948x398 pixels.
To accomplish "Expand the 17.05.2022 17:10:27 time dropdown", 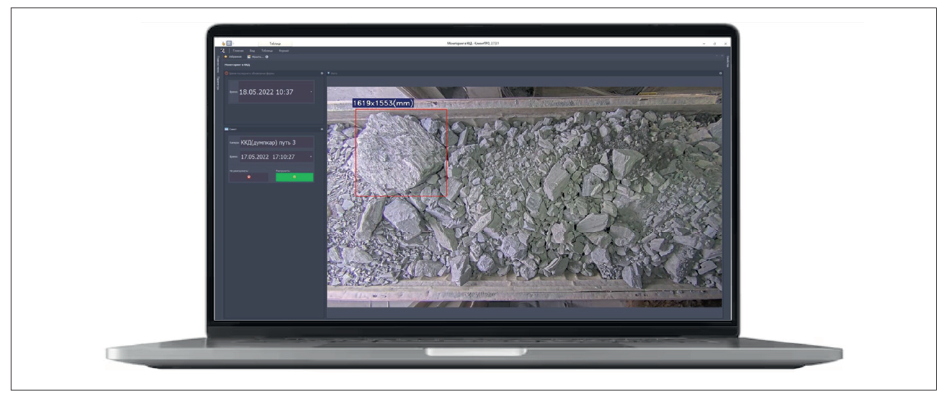I will [311, 157].
